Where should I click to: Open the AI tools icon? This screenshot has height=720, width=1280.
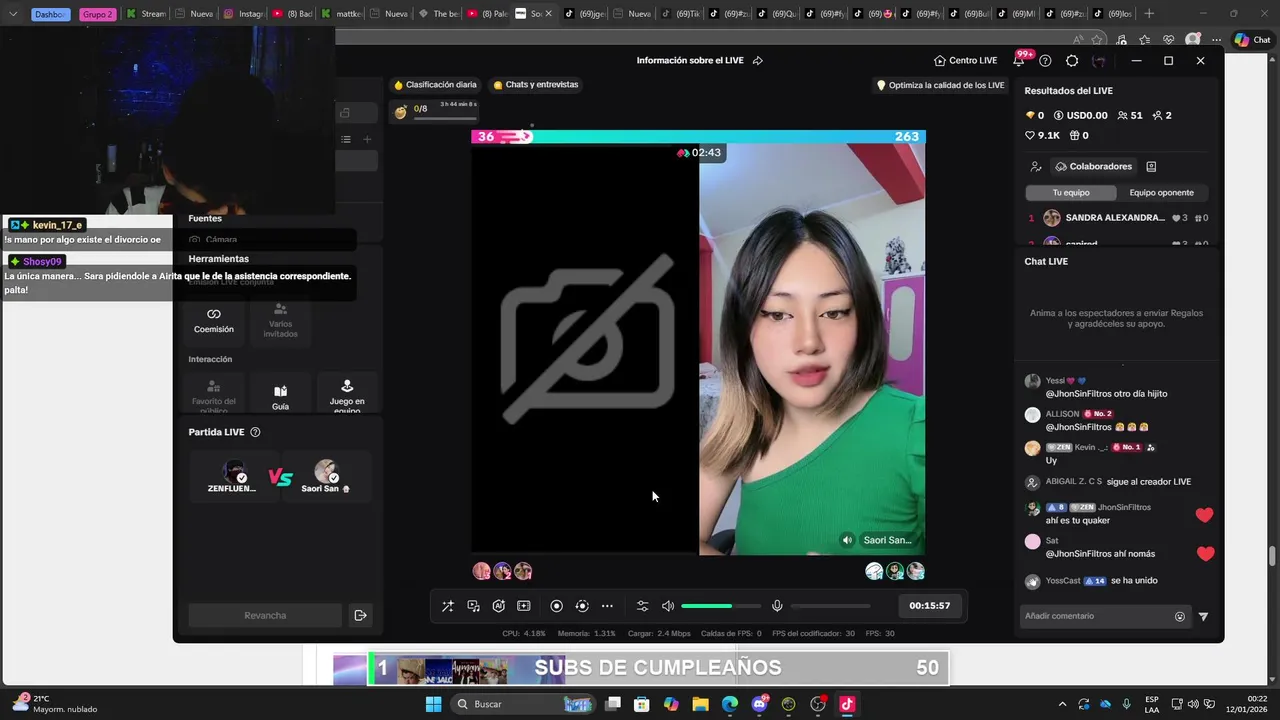pos(498,606)
